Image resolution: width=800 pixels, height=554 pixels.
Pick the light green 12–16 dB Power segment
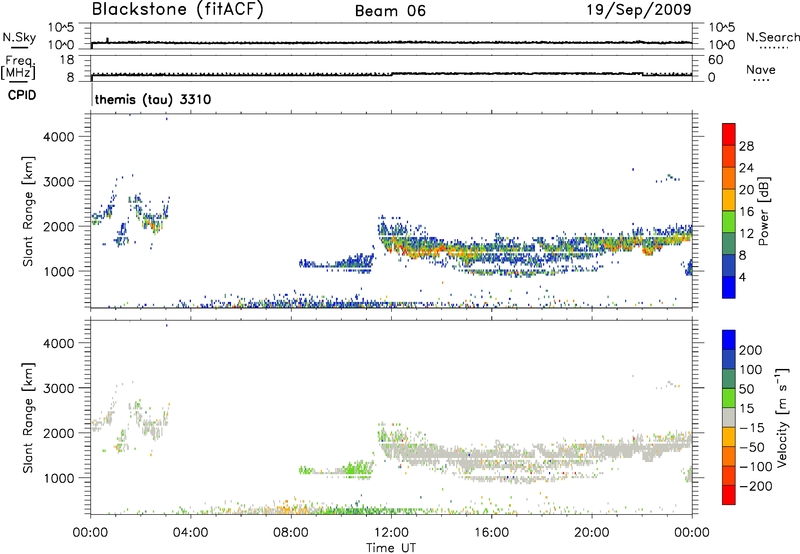(729, 221)
